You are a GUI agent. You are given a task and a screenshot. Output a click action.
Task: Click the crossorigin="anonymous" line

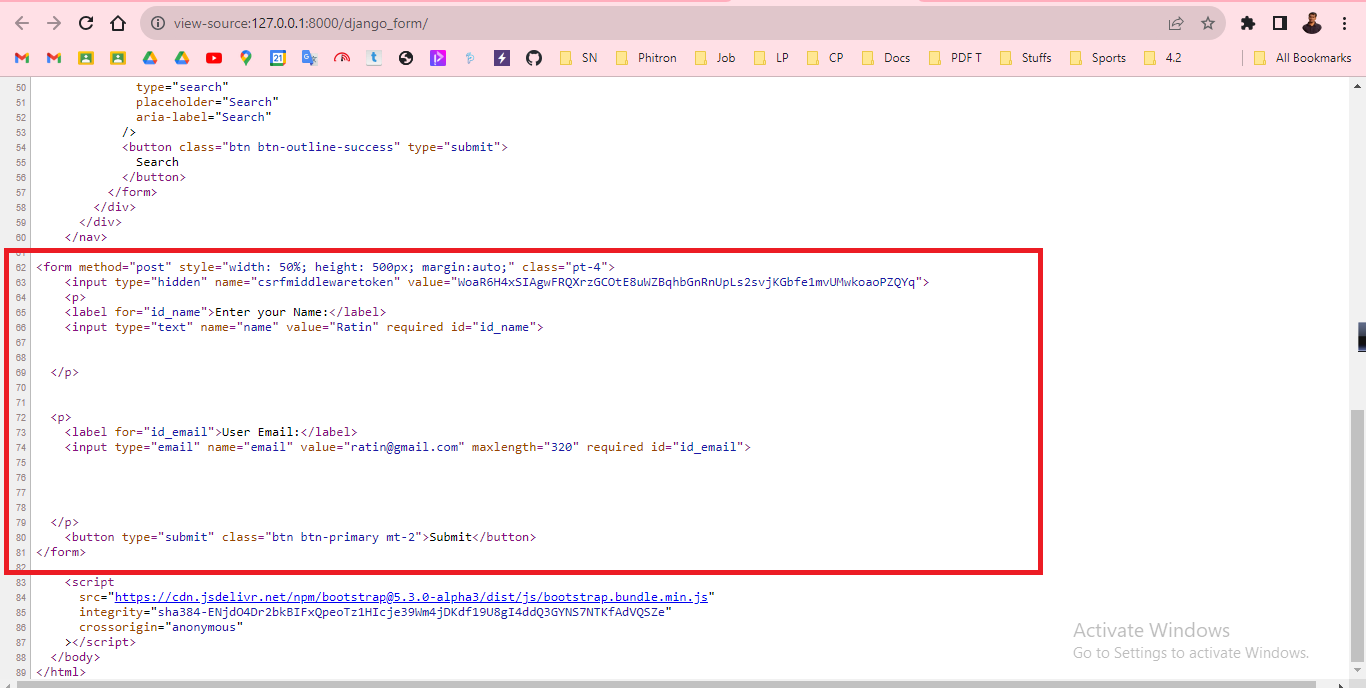pyautogui.click(x=161, y=627)
